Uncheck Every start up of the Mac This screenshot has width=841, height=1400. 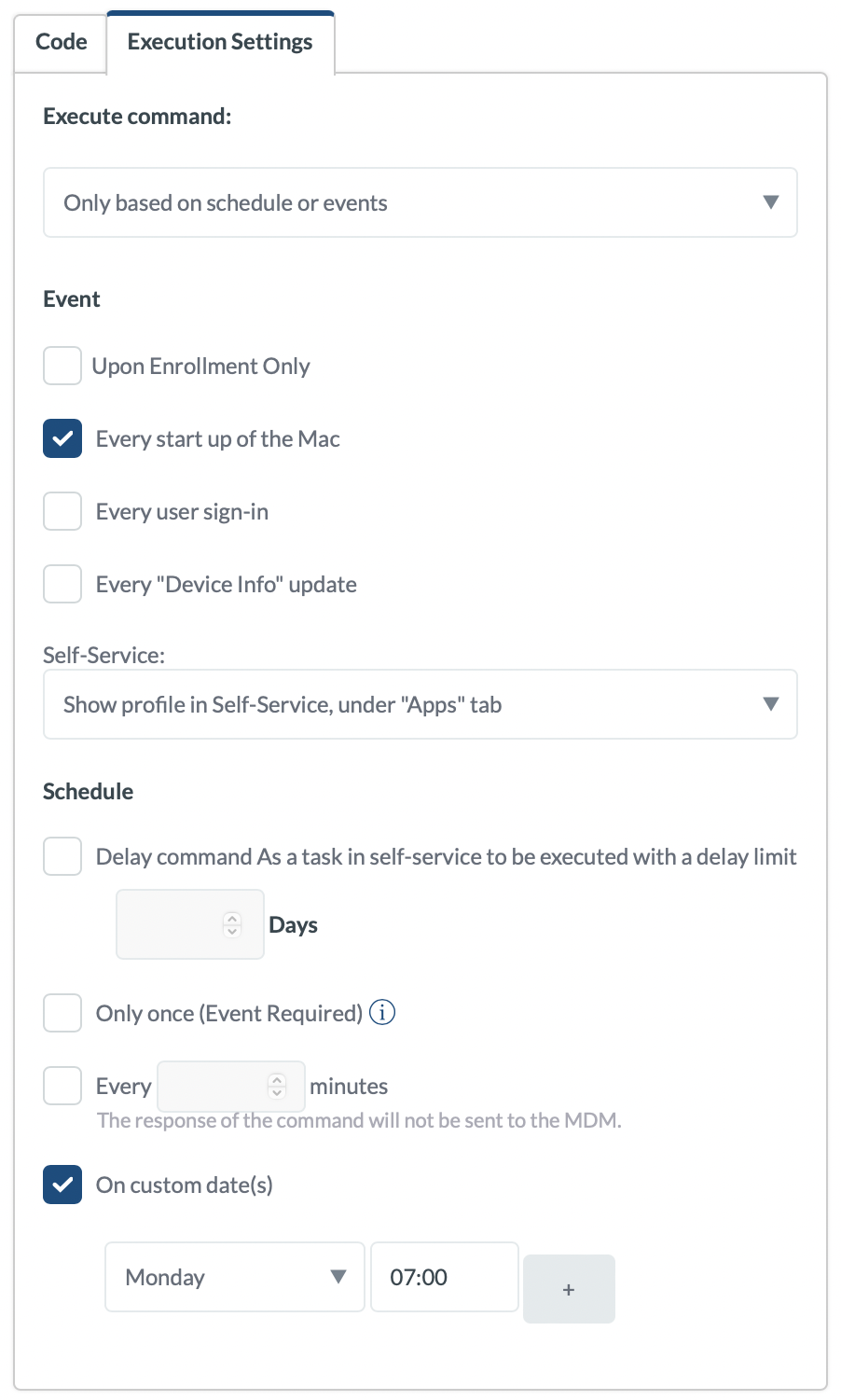(x=62, y=438)
